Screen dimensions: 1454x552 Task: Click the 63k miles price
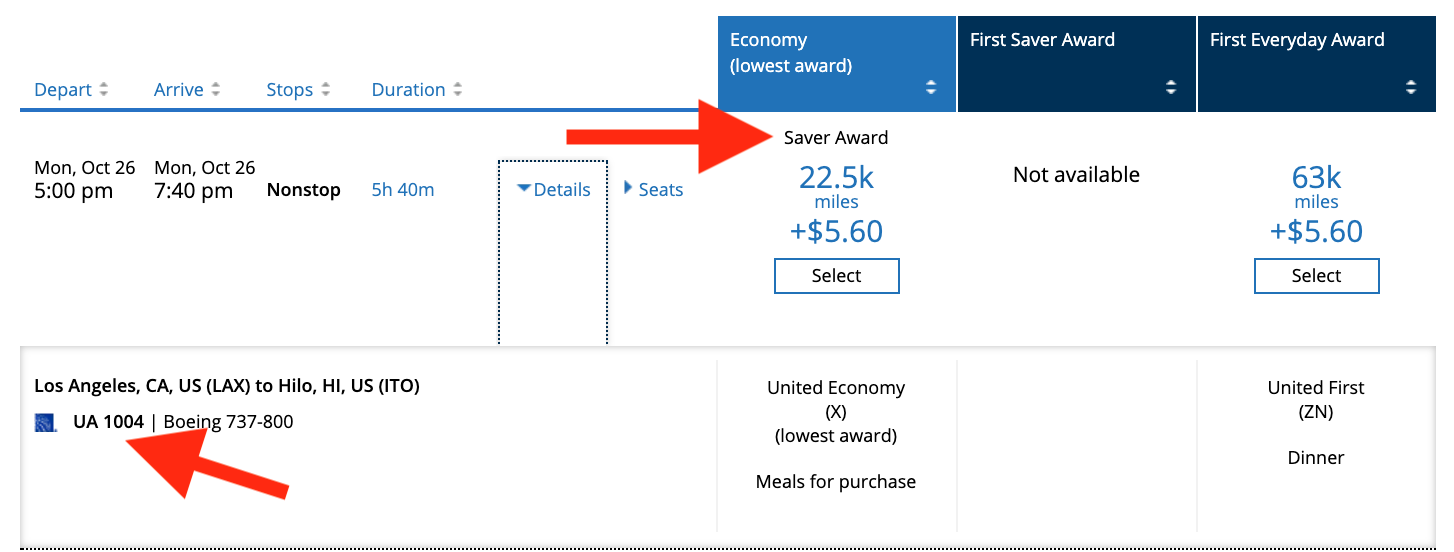click(x=1317, y=178)
